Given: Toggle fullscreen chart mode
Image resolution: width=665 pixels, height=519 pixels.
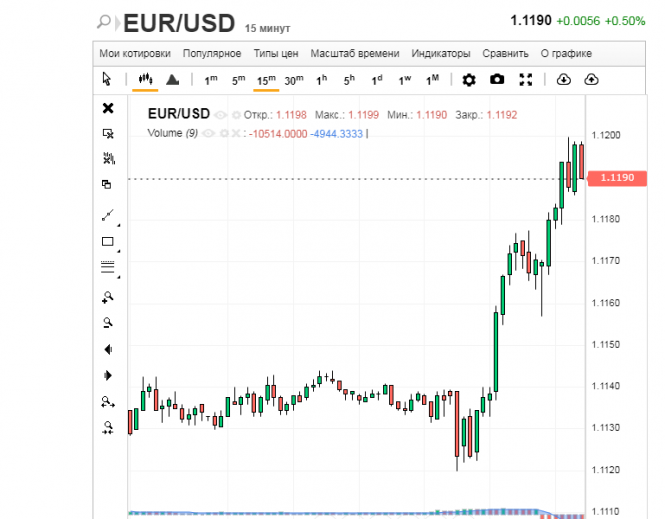Looking at the screenshot, I should [526, 79].
